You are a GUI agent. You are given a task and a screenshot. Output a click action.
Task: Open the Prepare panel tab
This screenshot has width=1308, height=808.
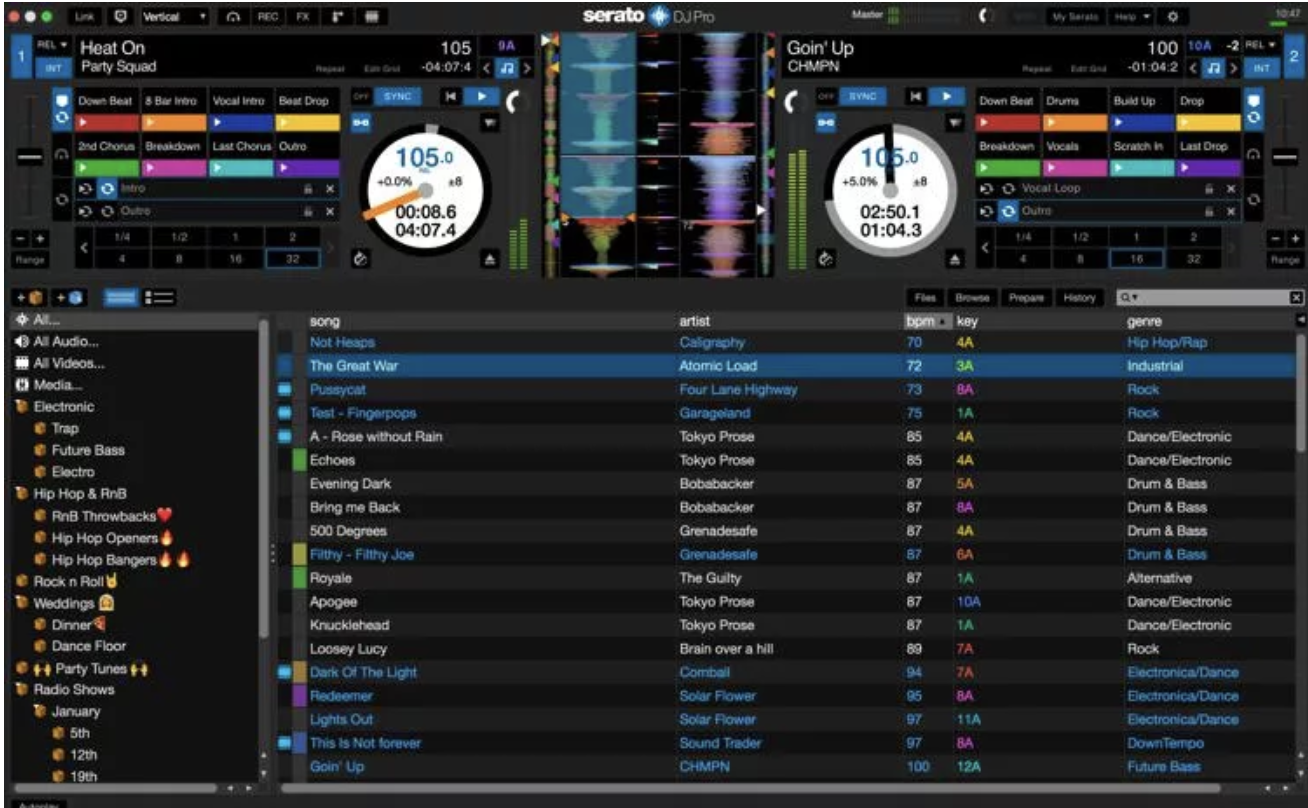[1026, 298]
